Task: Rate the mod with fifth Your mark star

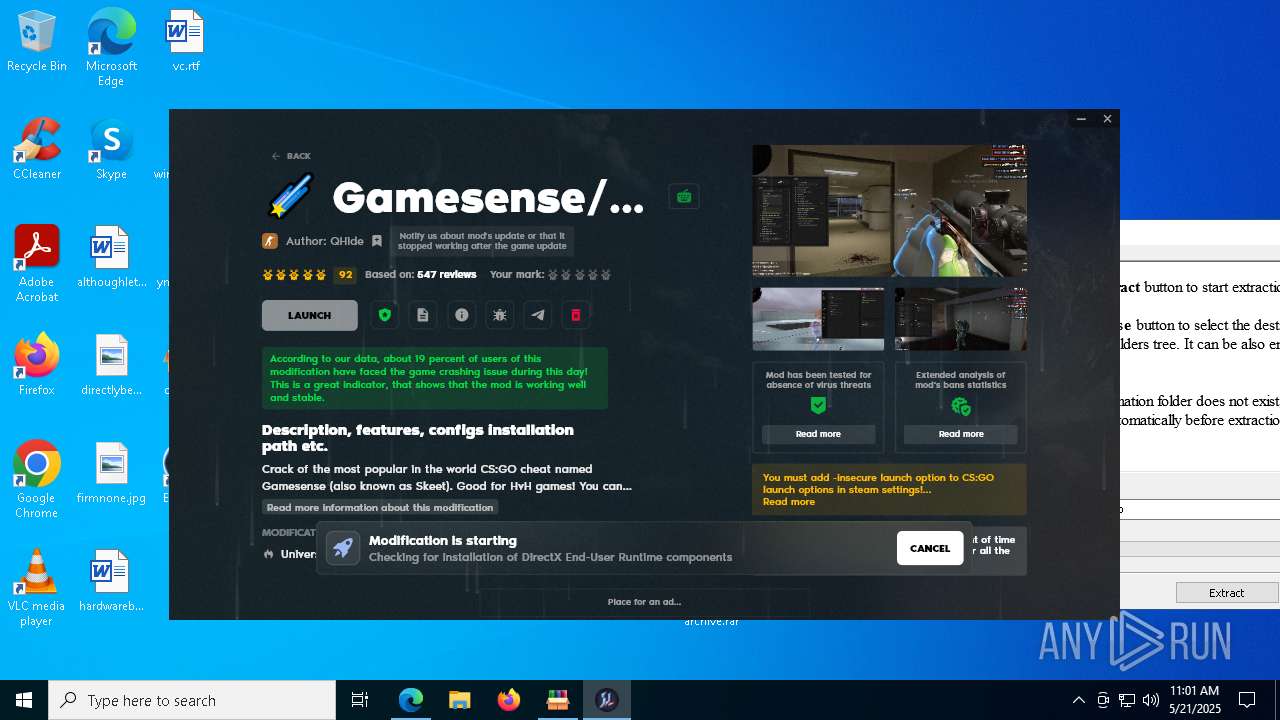Action: (605, 275)
